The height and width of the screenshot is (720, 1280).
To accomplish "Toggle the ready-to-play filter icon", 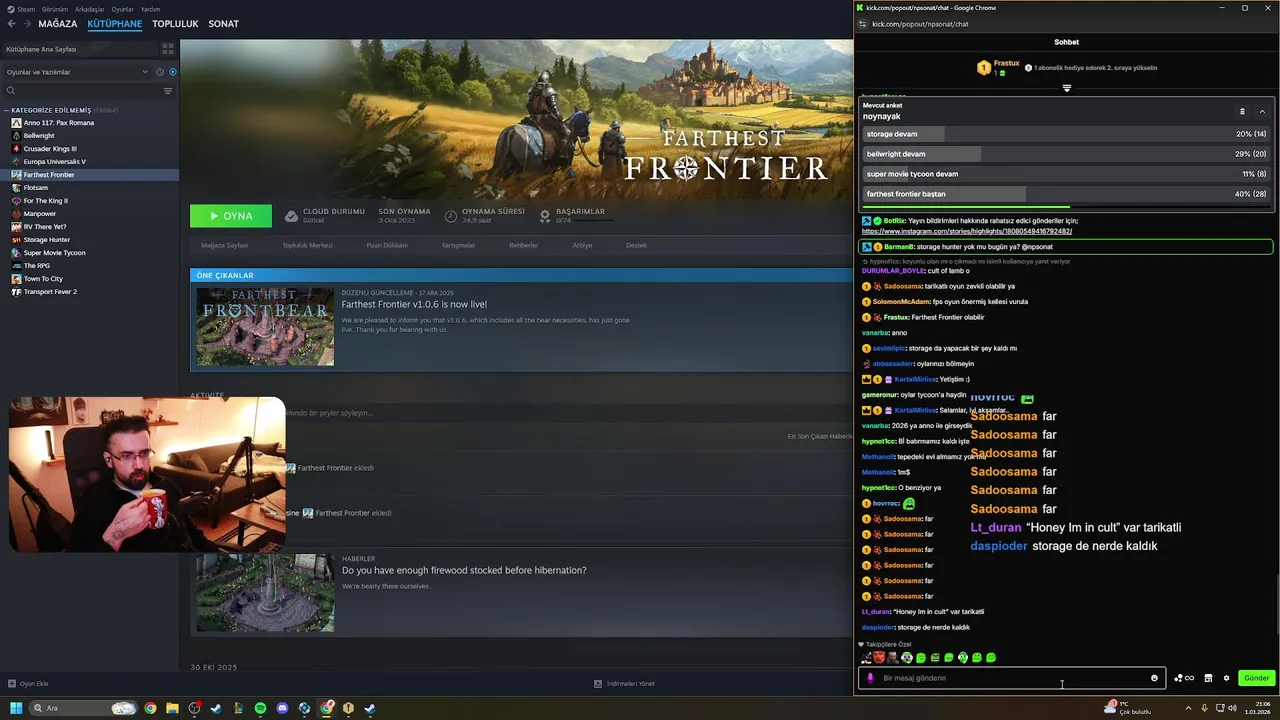I will 172,72.
